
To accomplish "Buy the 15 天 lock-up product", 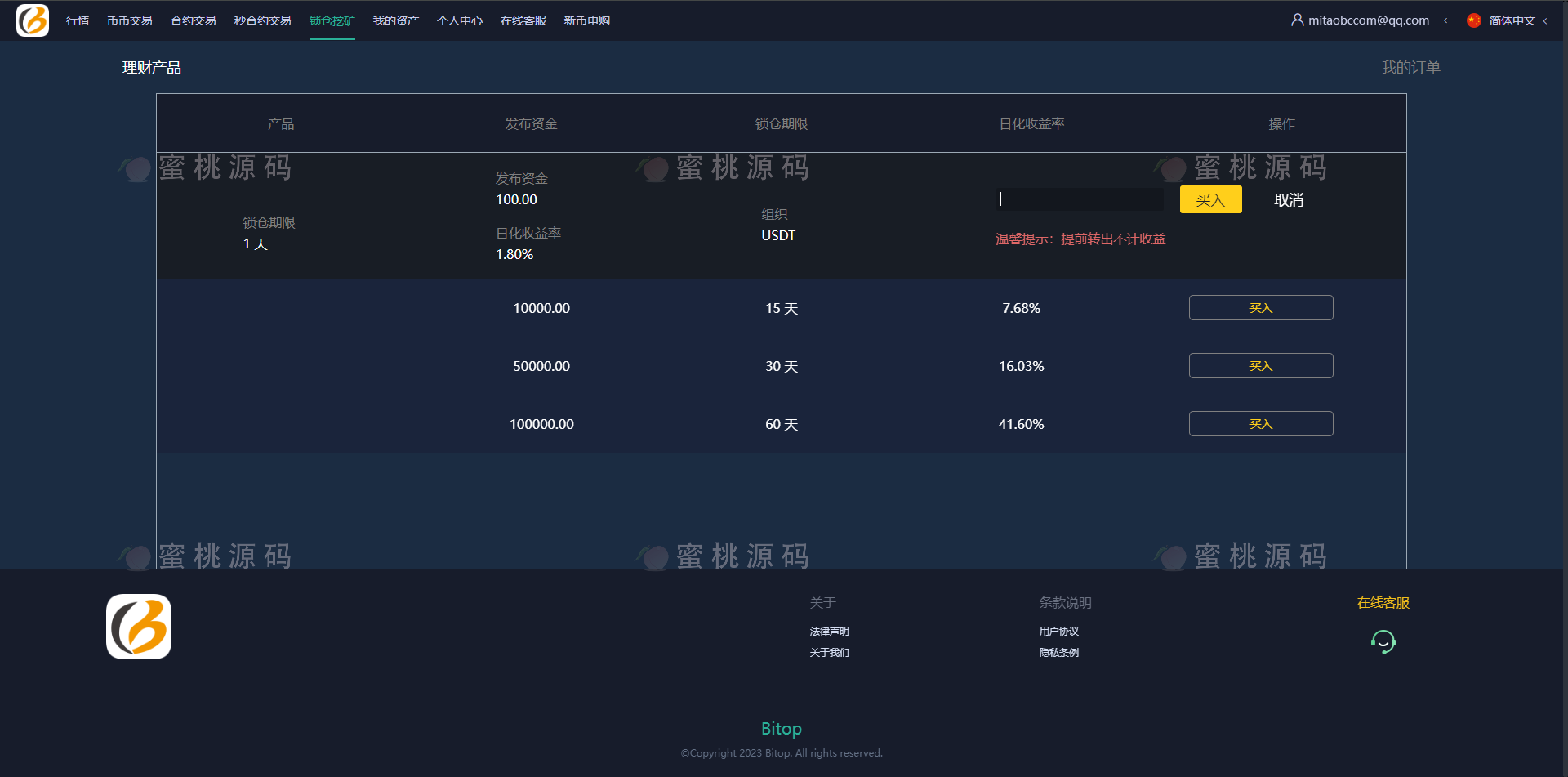I will tap(1260, 308).
